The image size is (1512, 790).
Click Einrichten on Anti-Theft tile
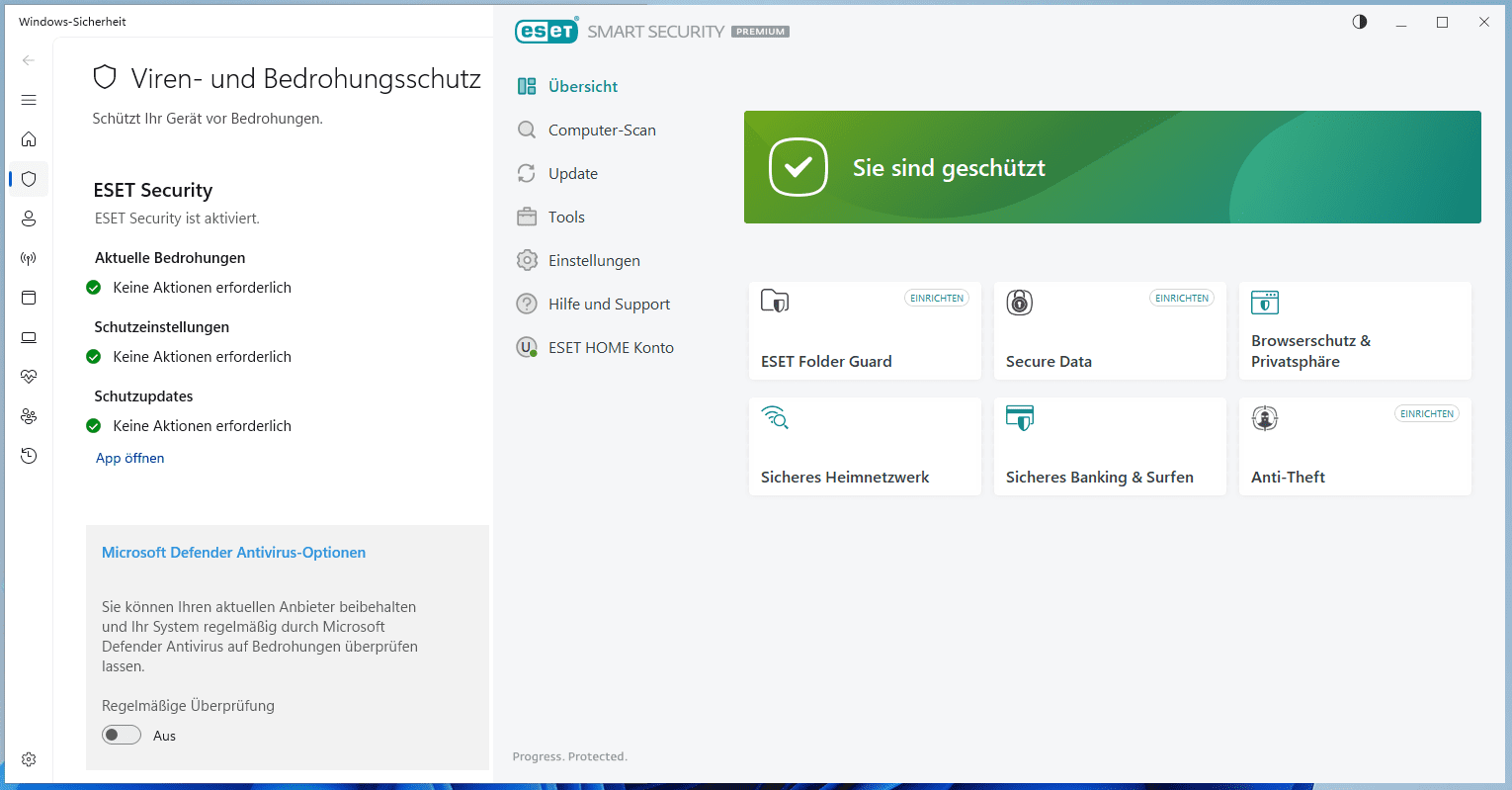(x=1427, y=413)
